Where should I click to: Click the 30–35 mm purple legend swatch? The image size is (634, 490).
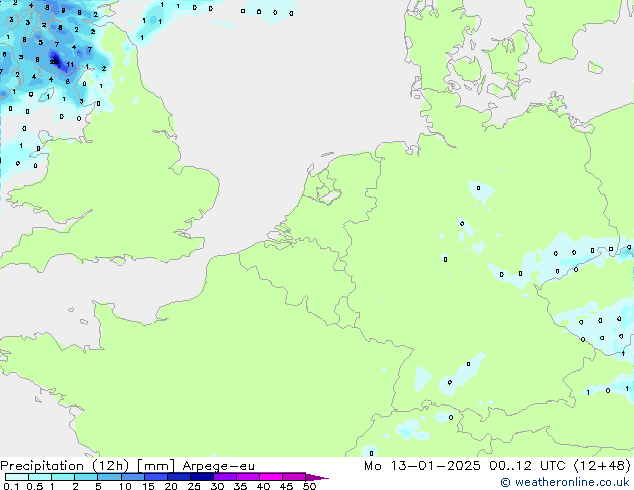click(225, 477)
